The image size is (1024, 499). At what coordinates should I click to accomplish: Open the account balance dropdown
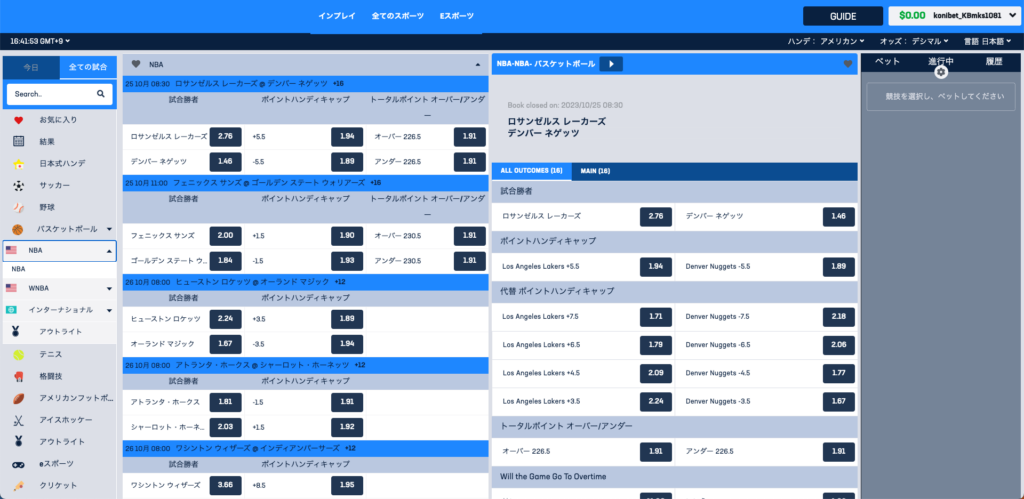pyautogui.click(x=953, y=16)
